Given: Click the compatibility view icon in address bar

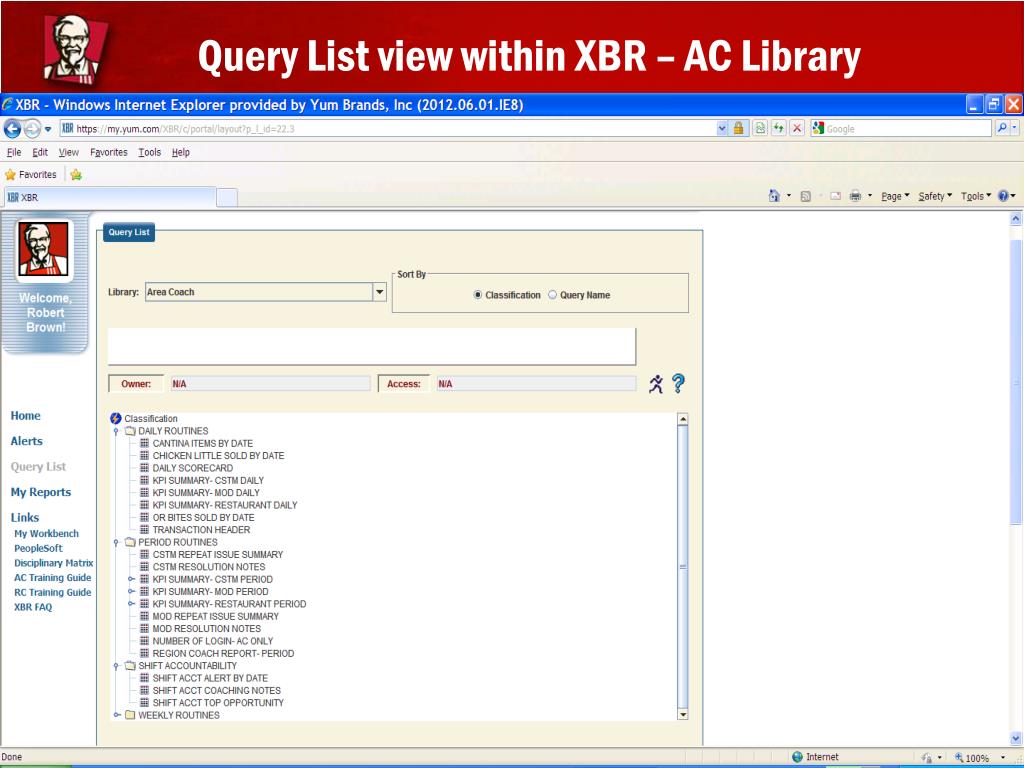Looking at the screenshot, I should [x=760, y=128].
